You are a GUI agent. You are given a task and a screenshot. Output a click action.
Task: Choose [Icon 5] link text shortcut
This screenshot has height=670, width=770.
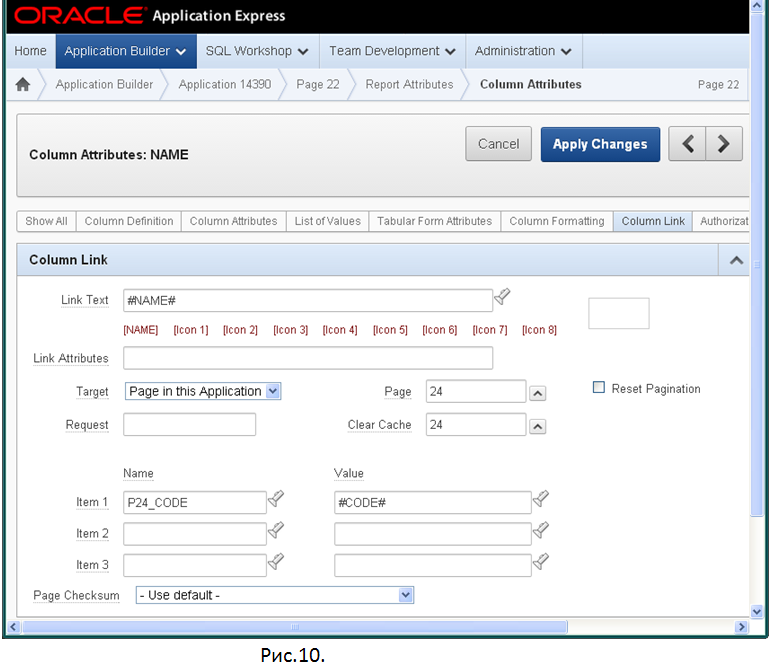(x=390, y=330)
